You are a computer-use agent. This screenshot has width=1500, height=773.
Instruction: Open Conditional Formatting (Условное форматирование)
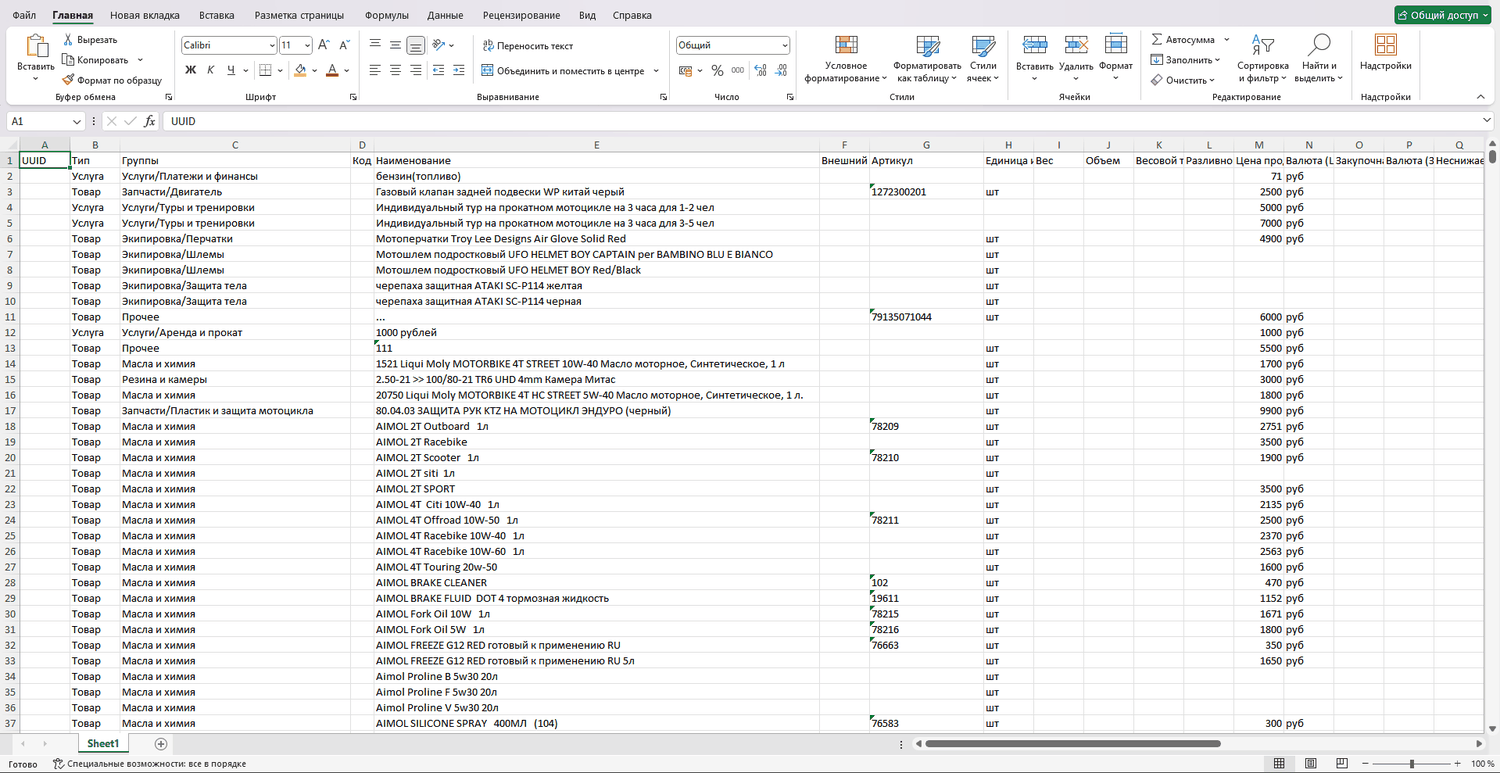click(846, 58)
